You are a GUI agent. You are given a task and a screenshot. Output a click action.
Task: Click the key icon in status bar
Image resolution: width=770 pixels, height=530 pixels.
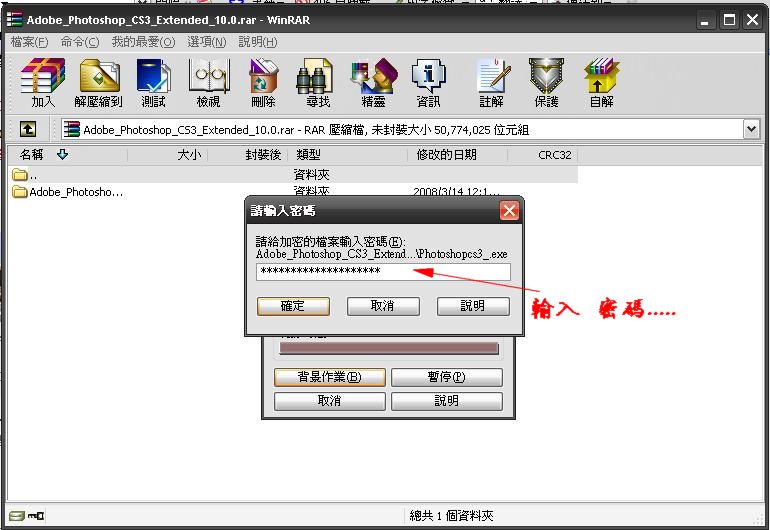pyautogui.click(x=35, y=515)
